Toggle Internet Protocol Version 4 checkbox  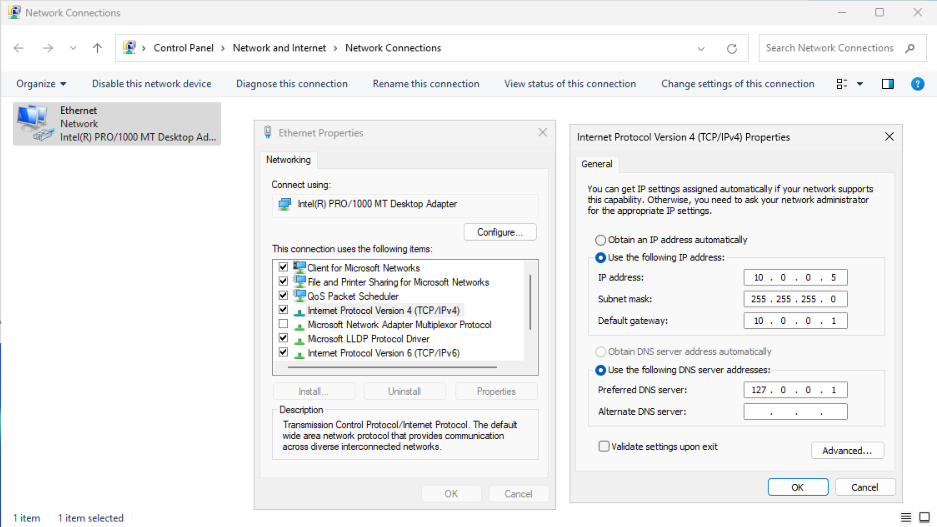tap(283, 310)
